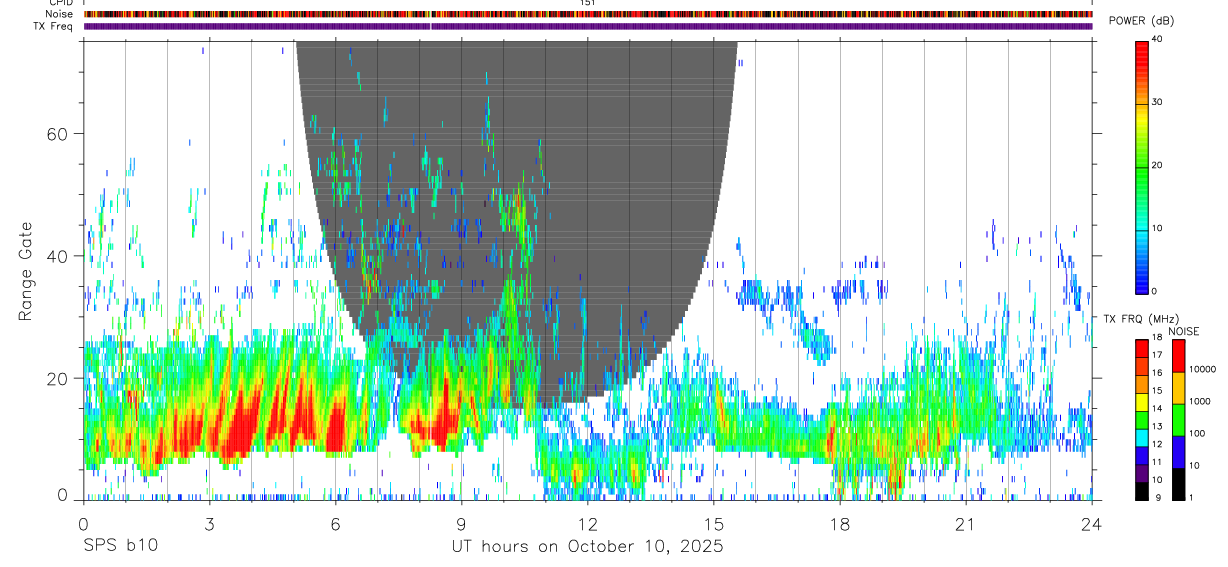
Task: Click the 10 label on power scale
Action: click(1157, 228)
